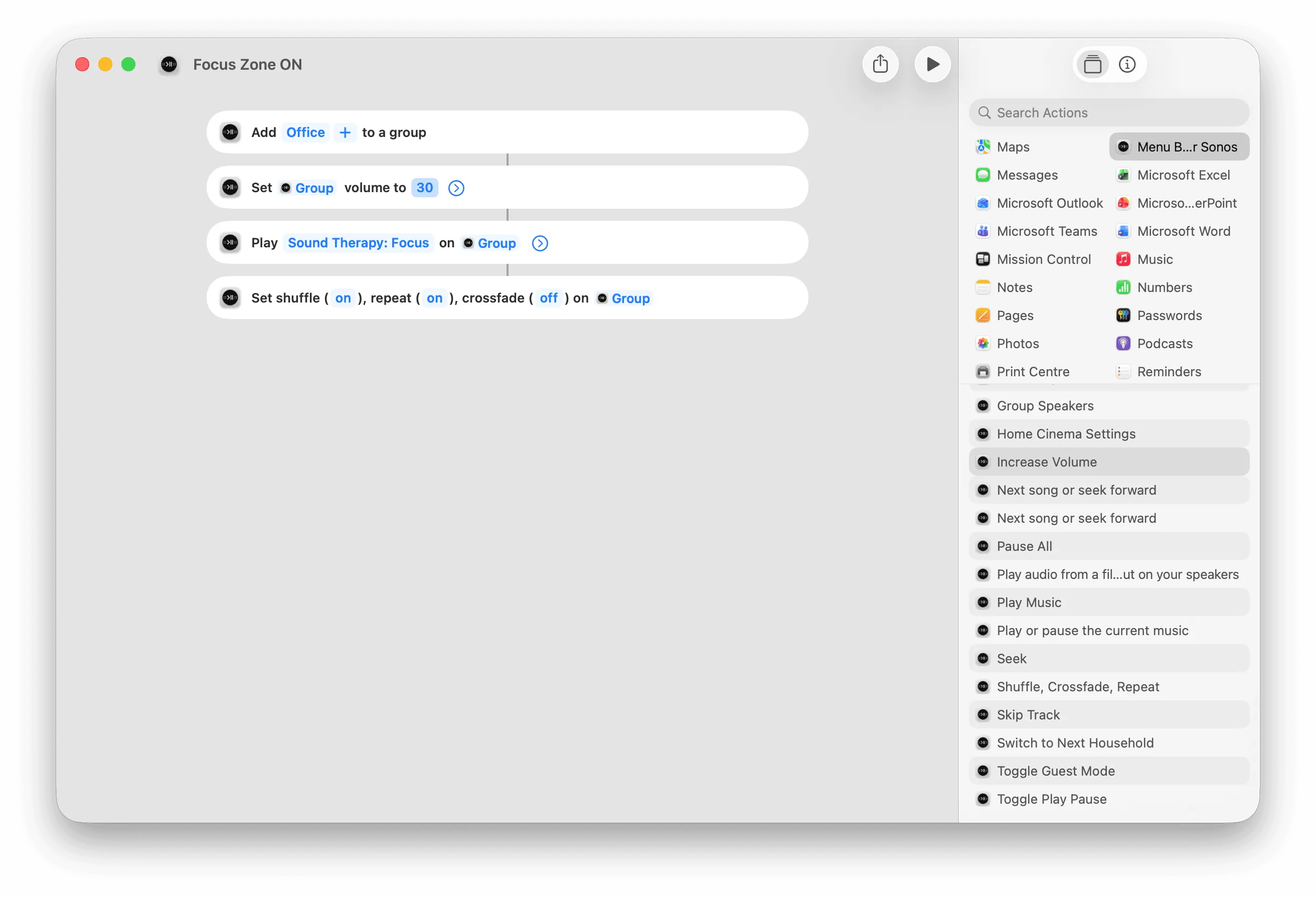Screen dimensions: 1316x897
Task: Add the Pause All action
Action: coord(1109,546)
